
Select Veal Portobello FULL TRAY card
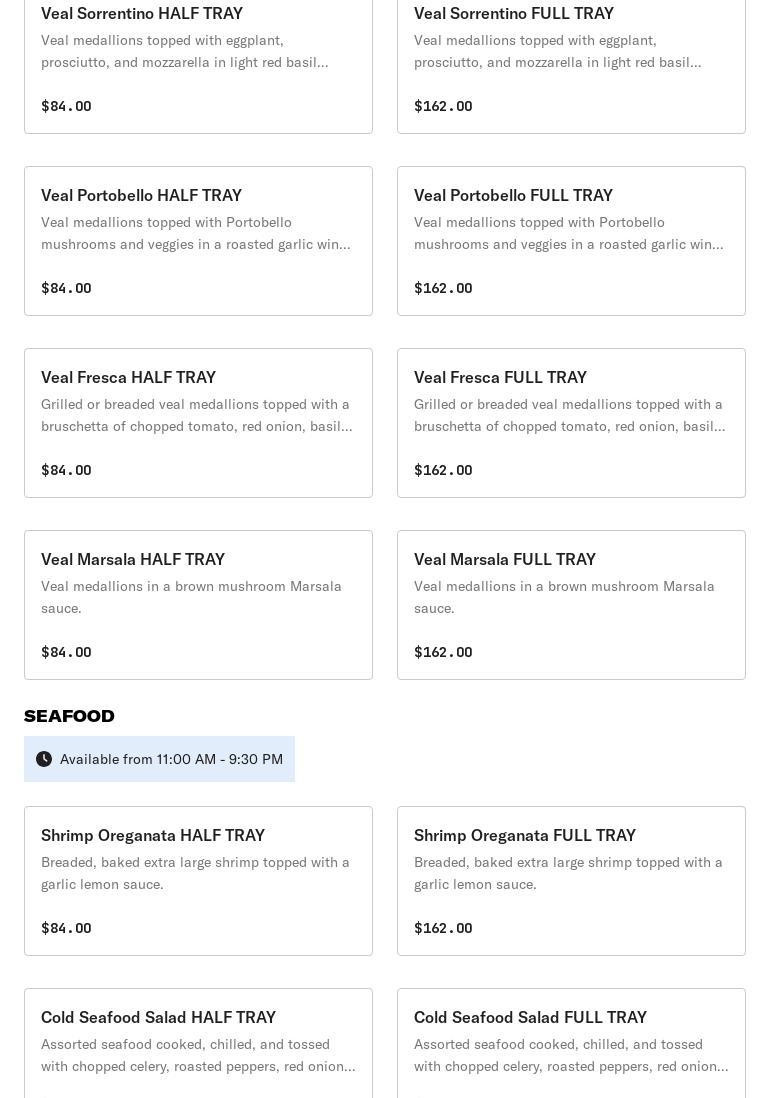(x=571, y=241)
